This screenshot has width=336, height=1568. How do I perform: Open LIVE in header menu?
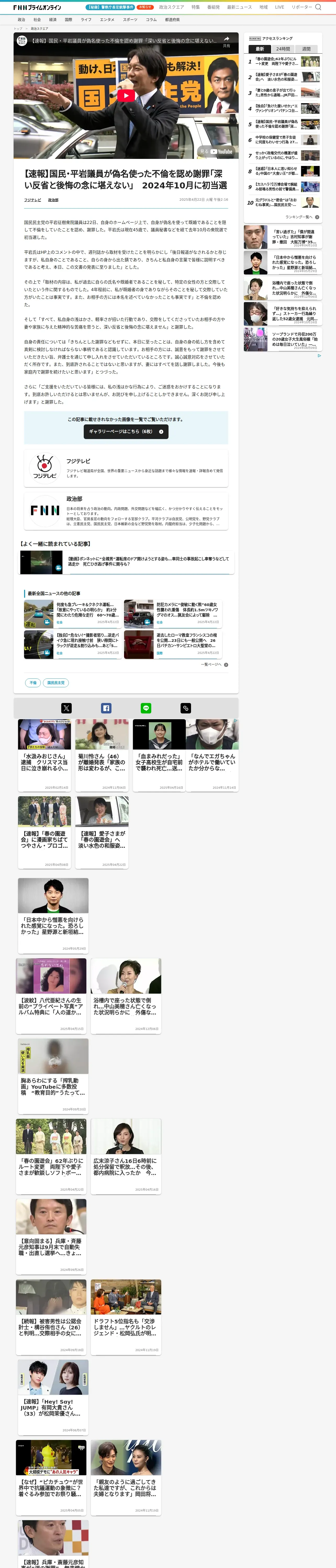click(x=279, y=7)
